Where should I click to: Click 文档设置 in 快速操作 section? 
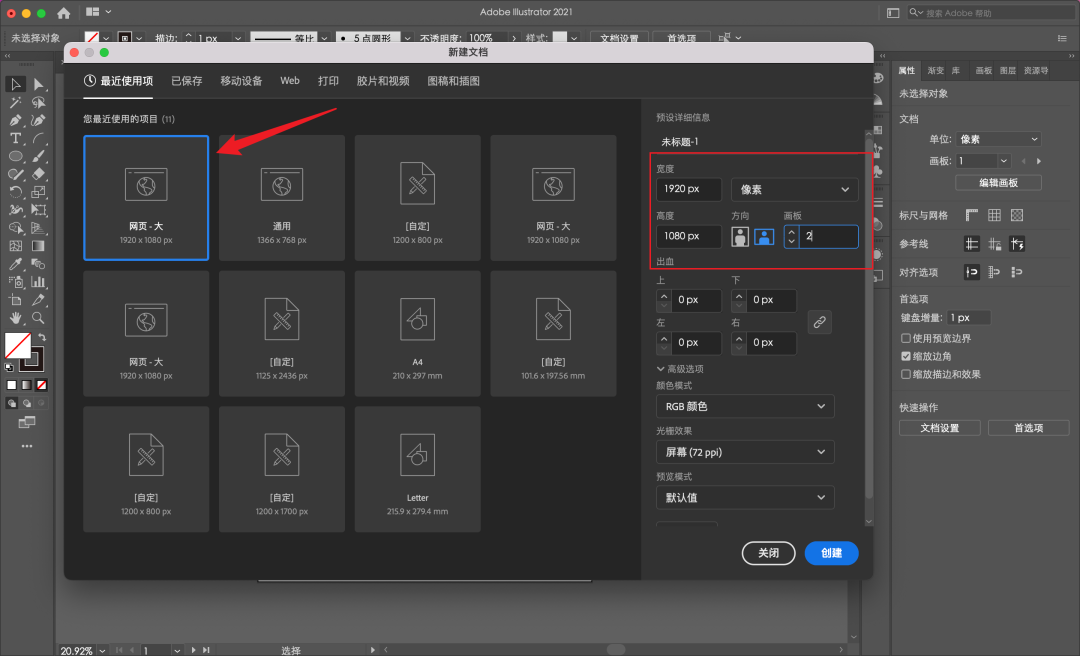939,428
